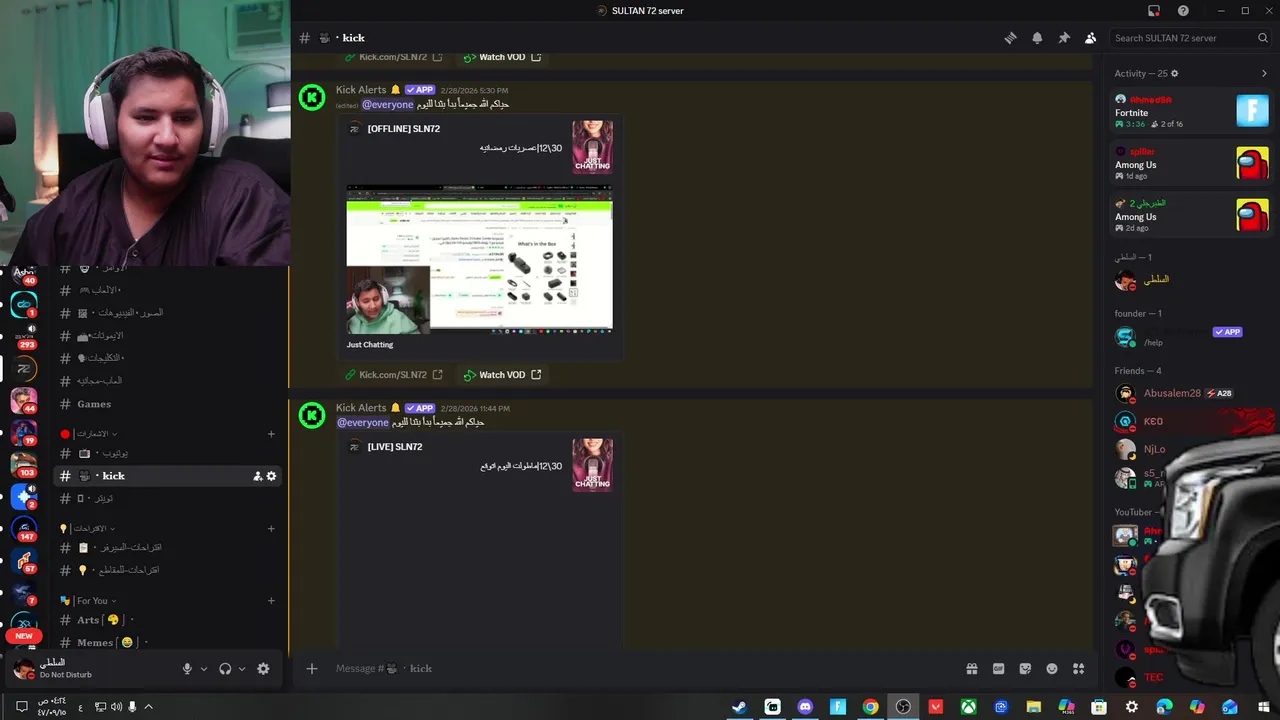Open User Settings gear
This screenshot has width=1280, height=720.
pos(263,669)
